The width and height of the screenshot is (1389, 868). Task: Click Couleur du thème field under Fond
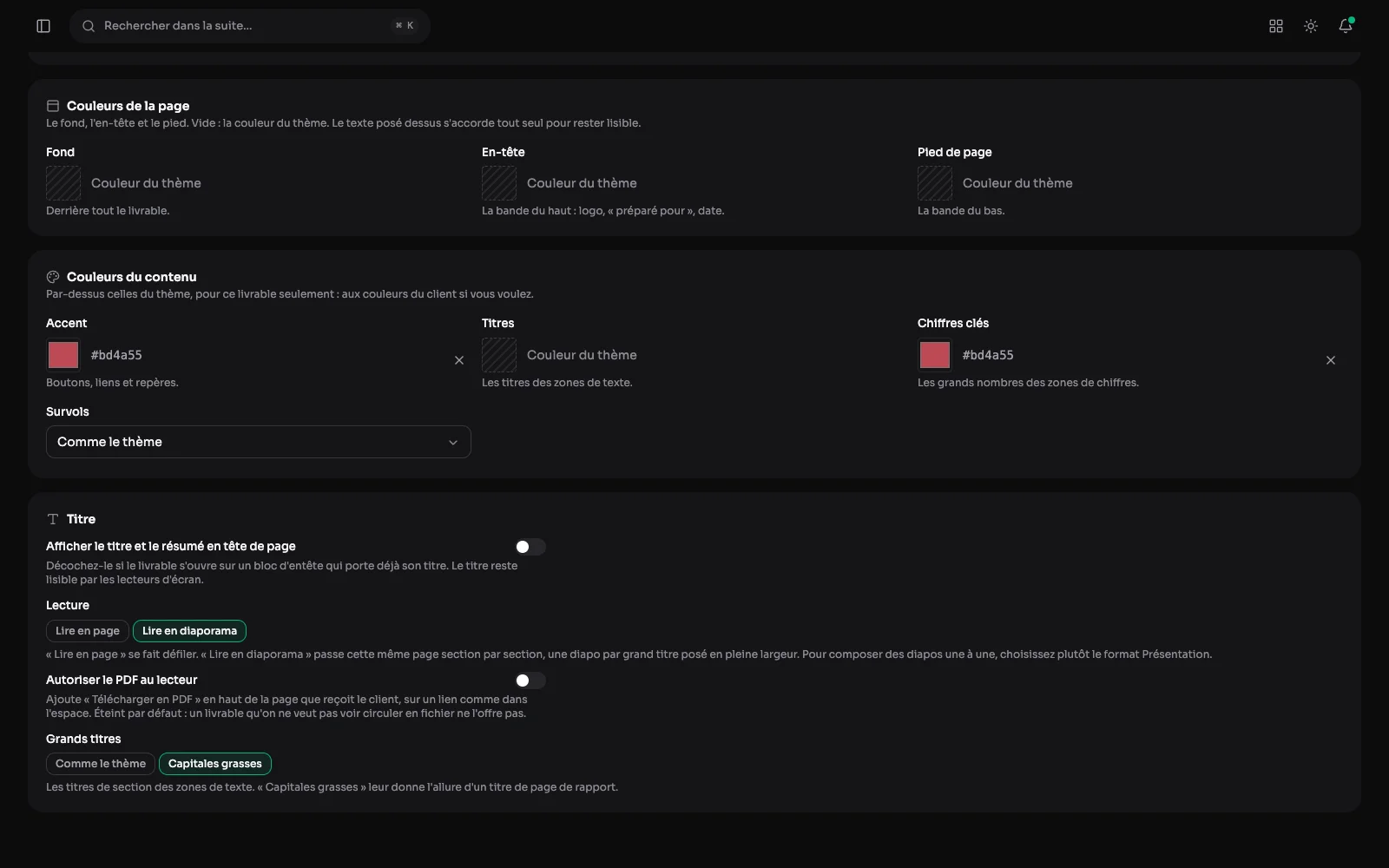pyautogui.click(x=146, y=183)
